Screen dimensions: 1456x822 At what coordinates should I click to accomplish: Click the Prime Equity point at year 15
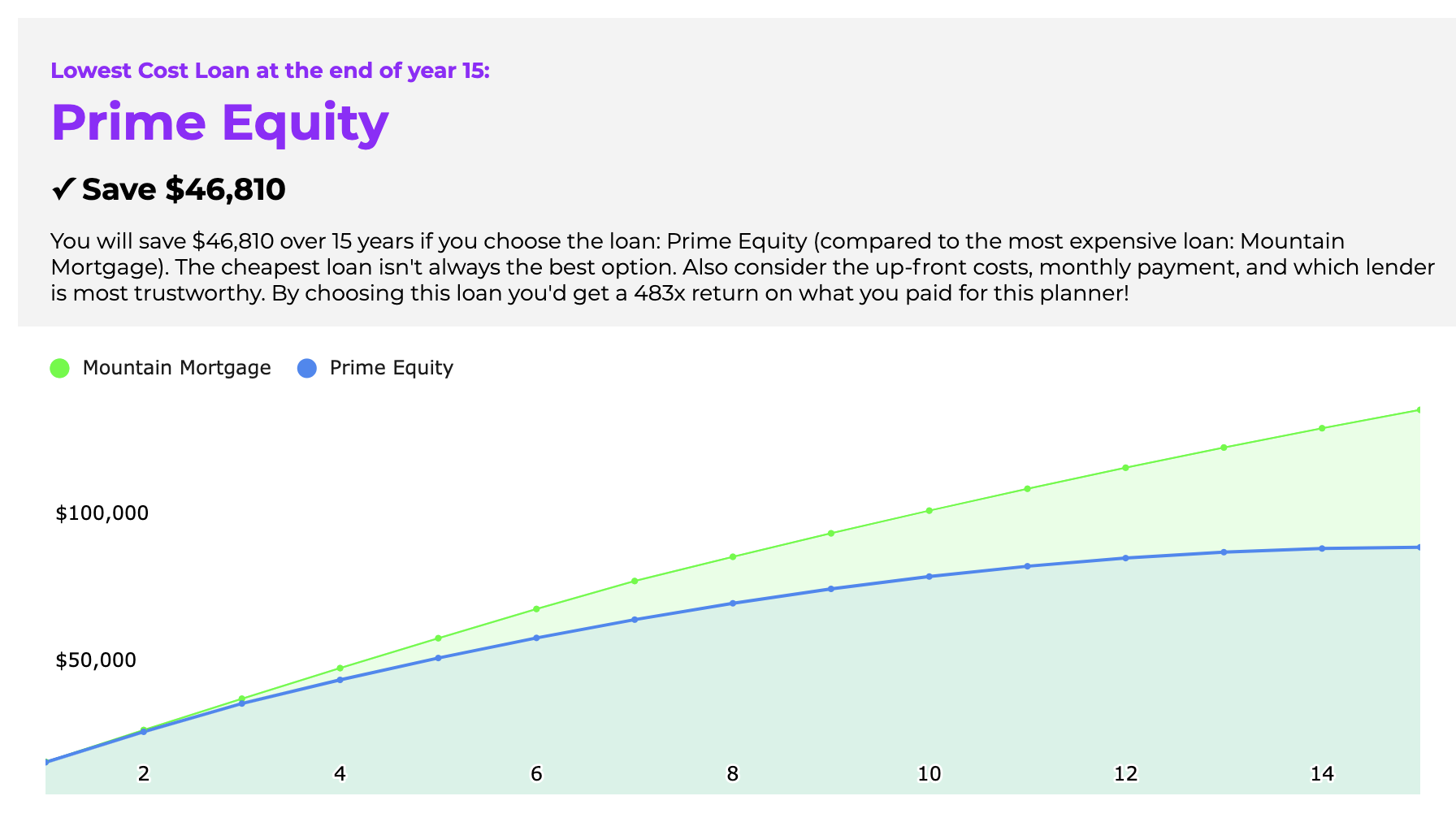[x=1419, y=547]
